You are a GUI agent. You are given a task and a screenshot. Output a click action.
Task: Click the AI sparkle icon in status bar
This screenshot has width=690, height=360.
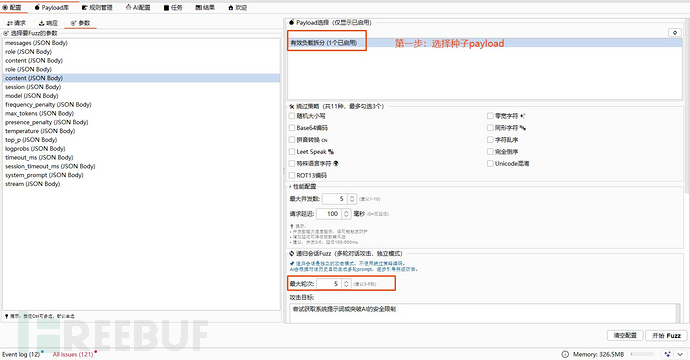(668, 354)
